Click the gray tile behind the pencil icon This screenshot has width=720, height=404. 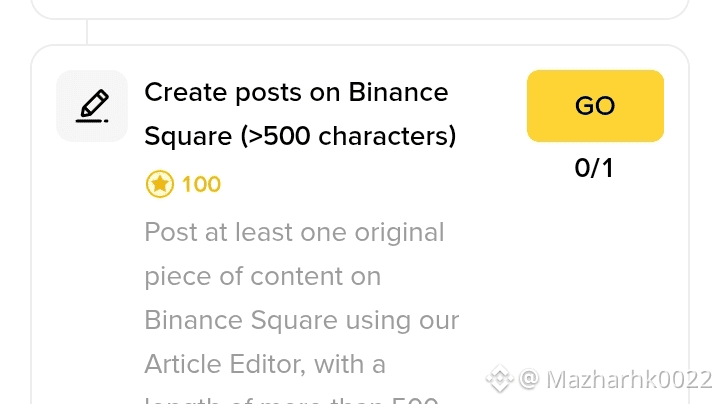point(92,106)
